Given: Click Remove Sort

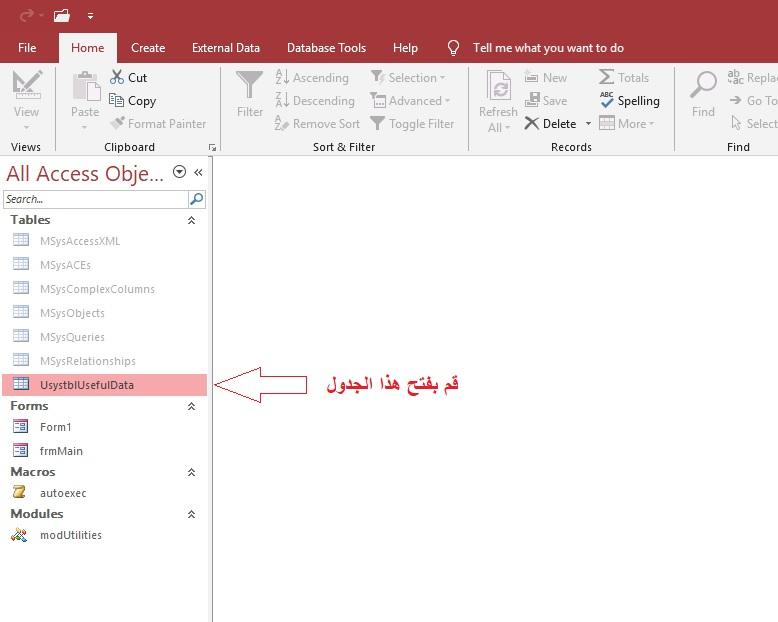Looking at the screenshot, I should point(317,124).
